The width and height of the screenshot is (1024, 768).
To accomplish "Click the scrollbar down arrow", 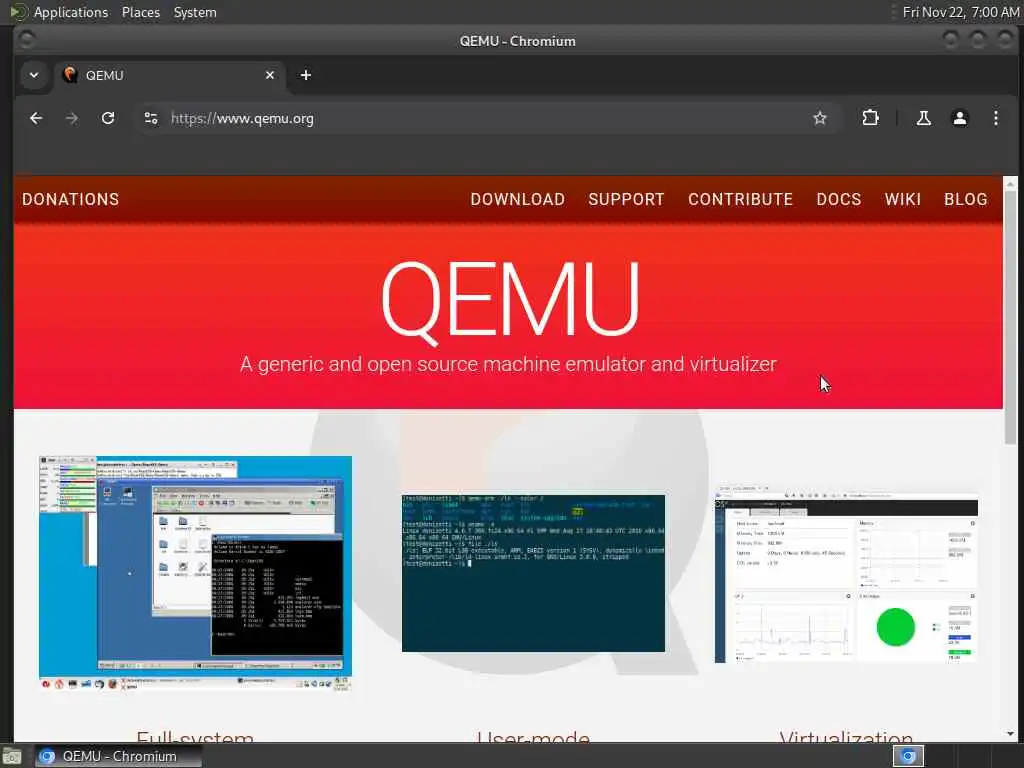I will tap(1010, 733).
